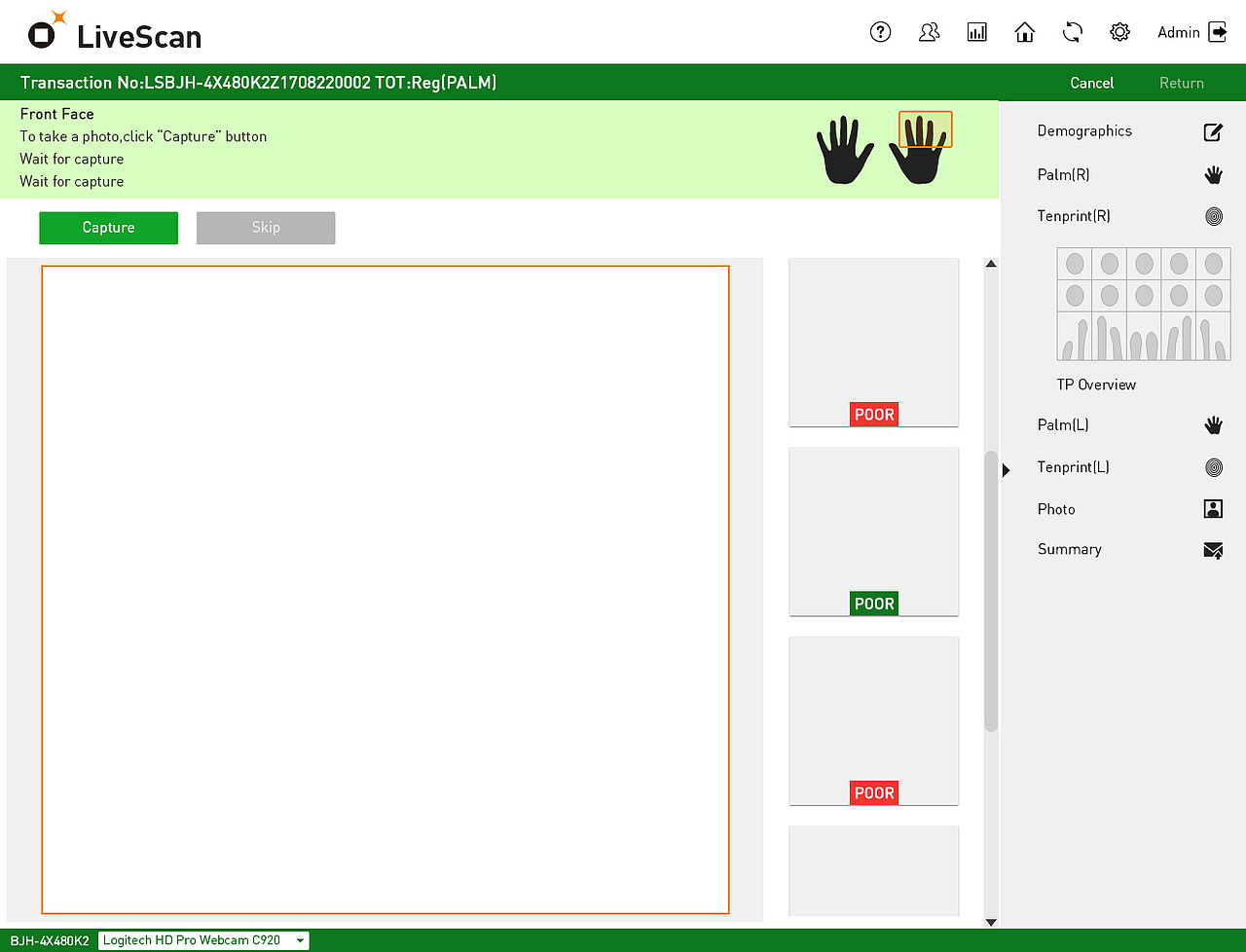
Task: Click the sync/refresh icon
Action: [1072, 32]
